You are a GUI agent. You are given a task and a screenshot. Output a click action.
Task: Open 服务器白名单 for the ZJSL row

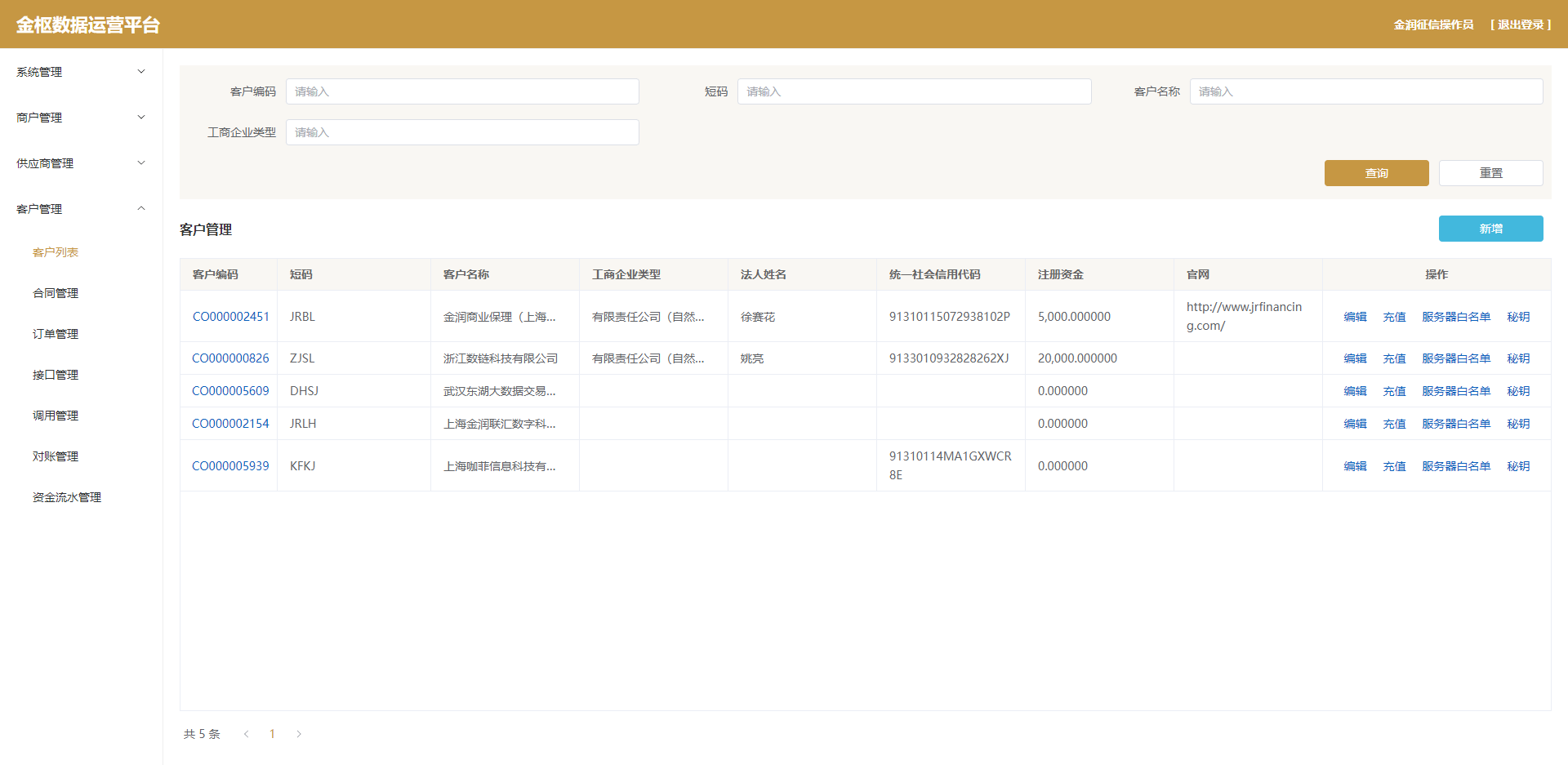point(1456,358)
